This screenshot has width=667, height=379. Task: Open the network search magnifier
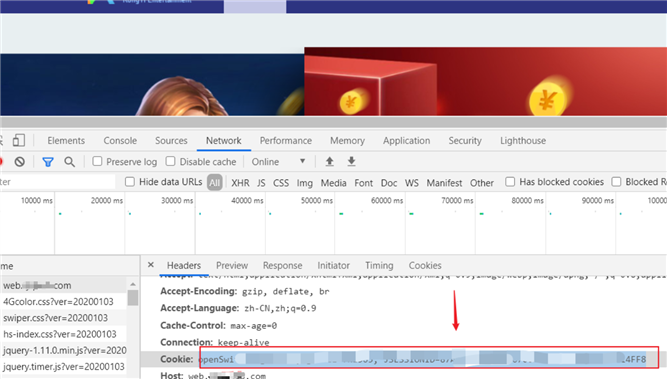[x=69, y=162]
